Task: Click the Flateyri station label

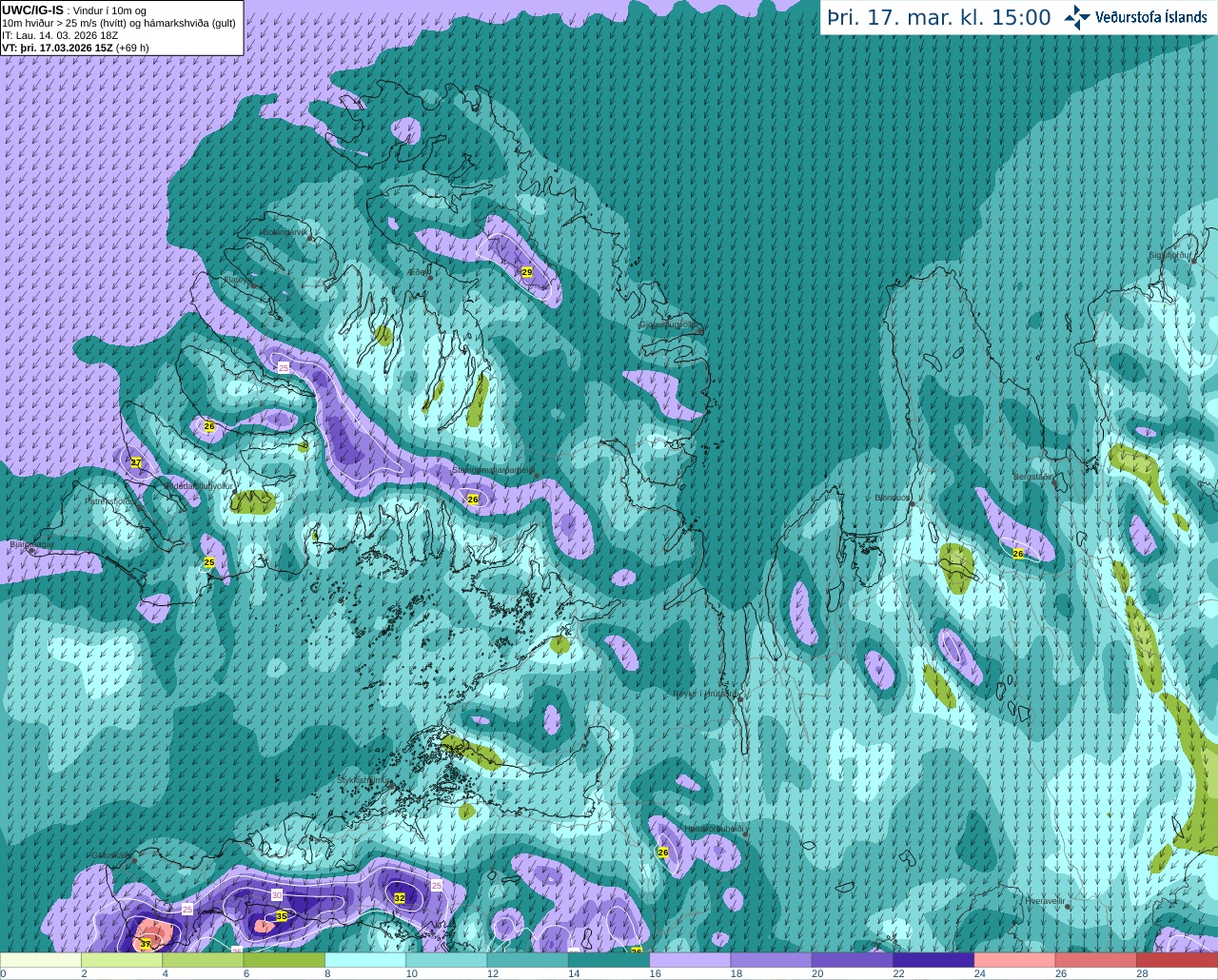Action: (238, 280)
